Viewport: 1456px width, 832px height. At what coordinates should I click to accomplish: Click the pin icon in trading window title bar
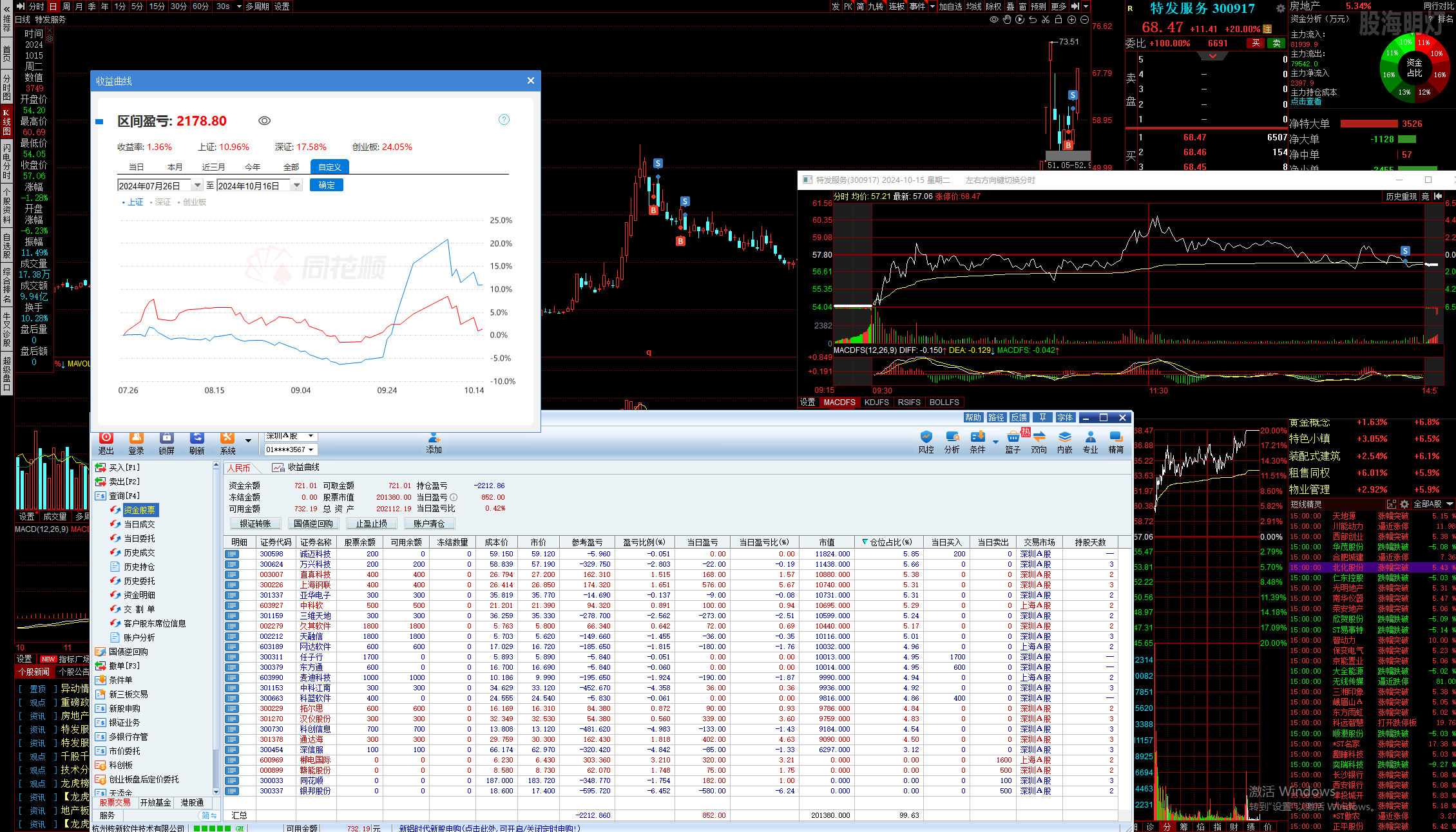pyautogui.click(x=1042, y=417)
